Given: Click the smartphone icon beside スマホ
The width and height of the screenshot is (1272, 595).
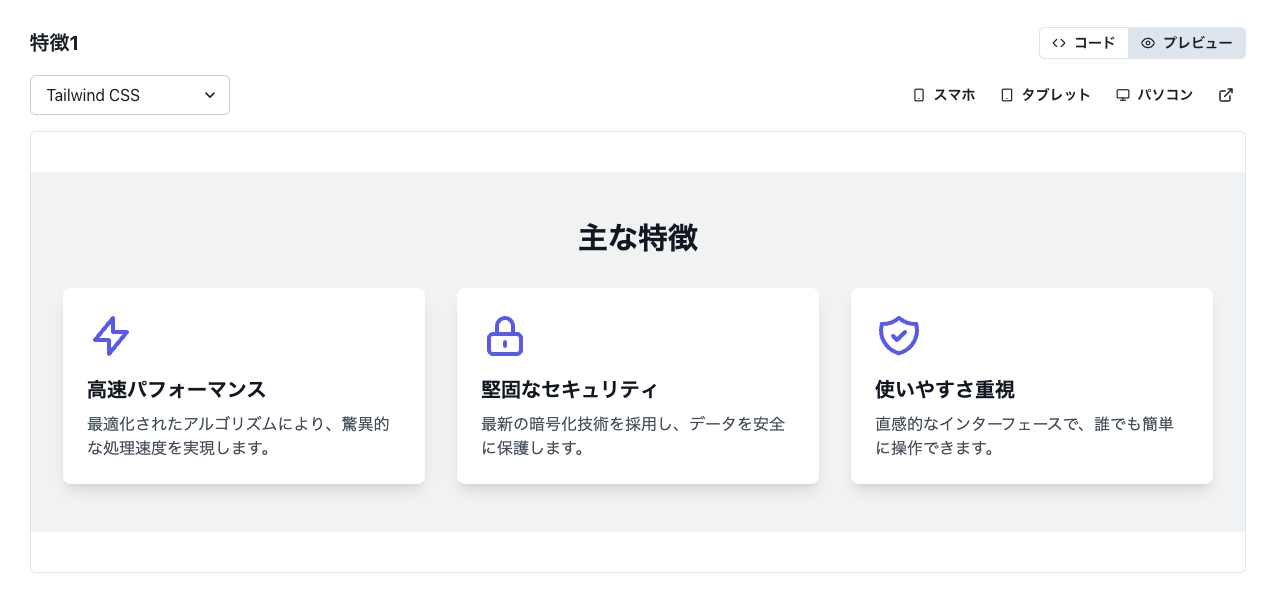Looking at the screenshot, I should [919, 95].
